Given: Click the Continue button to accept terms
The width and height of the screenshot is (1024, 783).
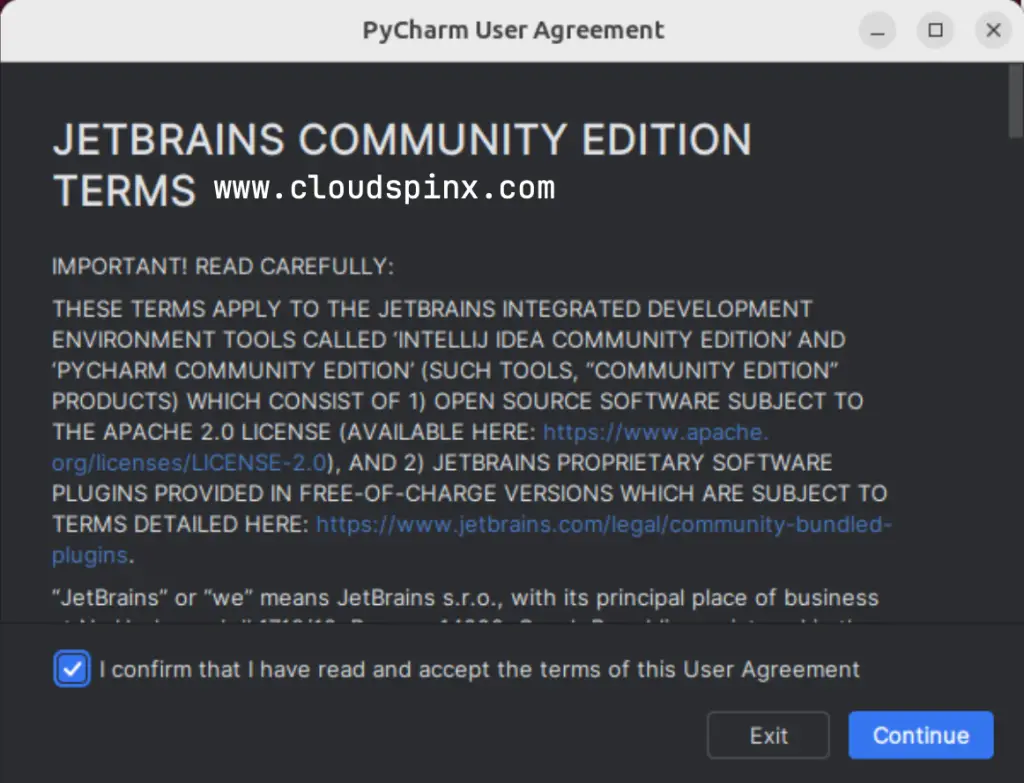Looking at the screenshot, I should pyautogui.click(x=920, y=735).
